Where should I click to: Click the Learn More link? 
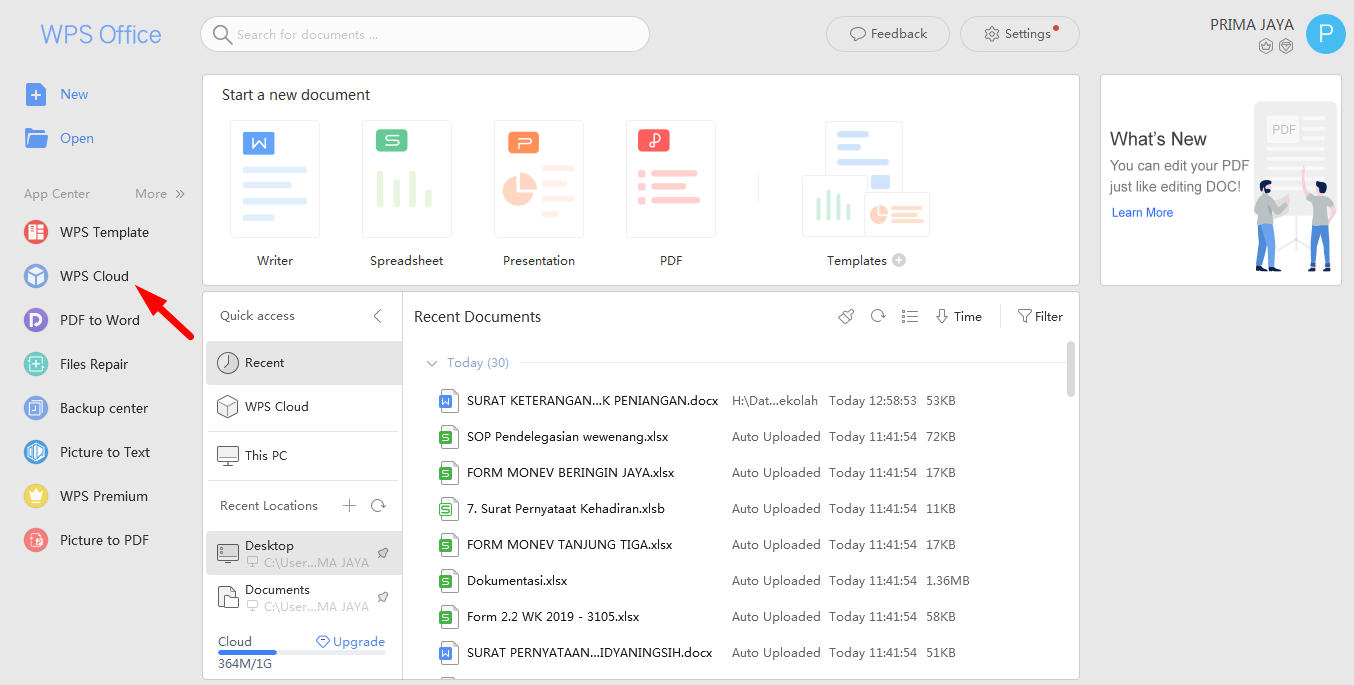pyautogui.click(x=1142, y=213)
